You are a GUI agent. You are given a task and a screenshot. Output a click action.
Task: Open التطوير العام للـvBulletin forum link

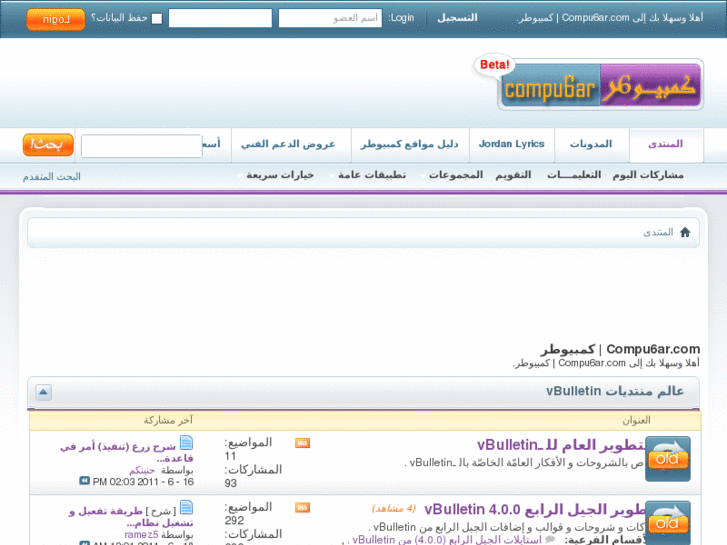tap(561, 445)
